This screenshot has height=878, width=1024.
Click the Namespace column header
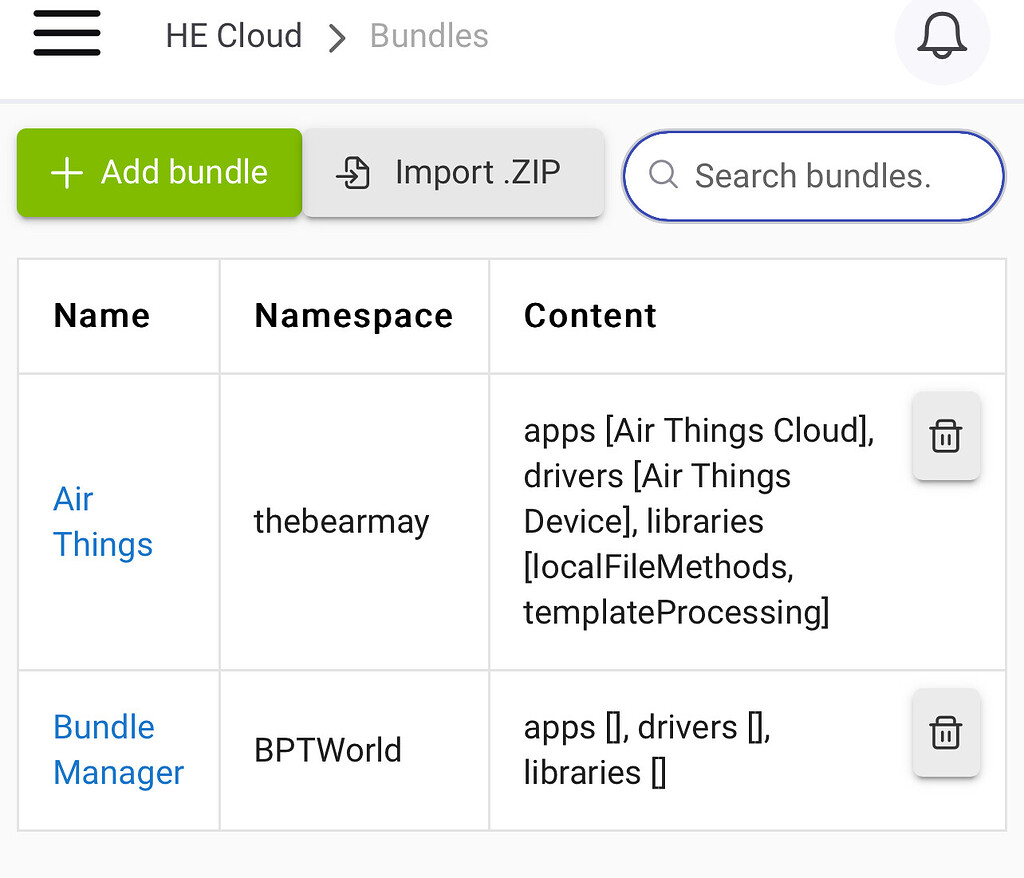(353, 315)
